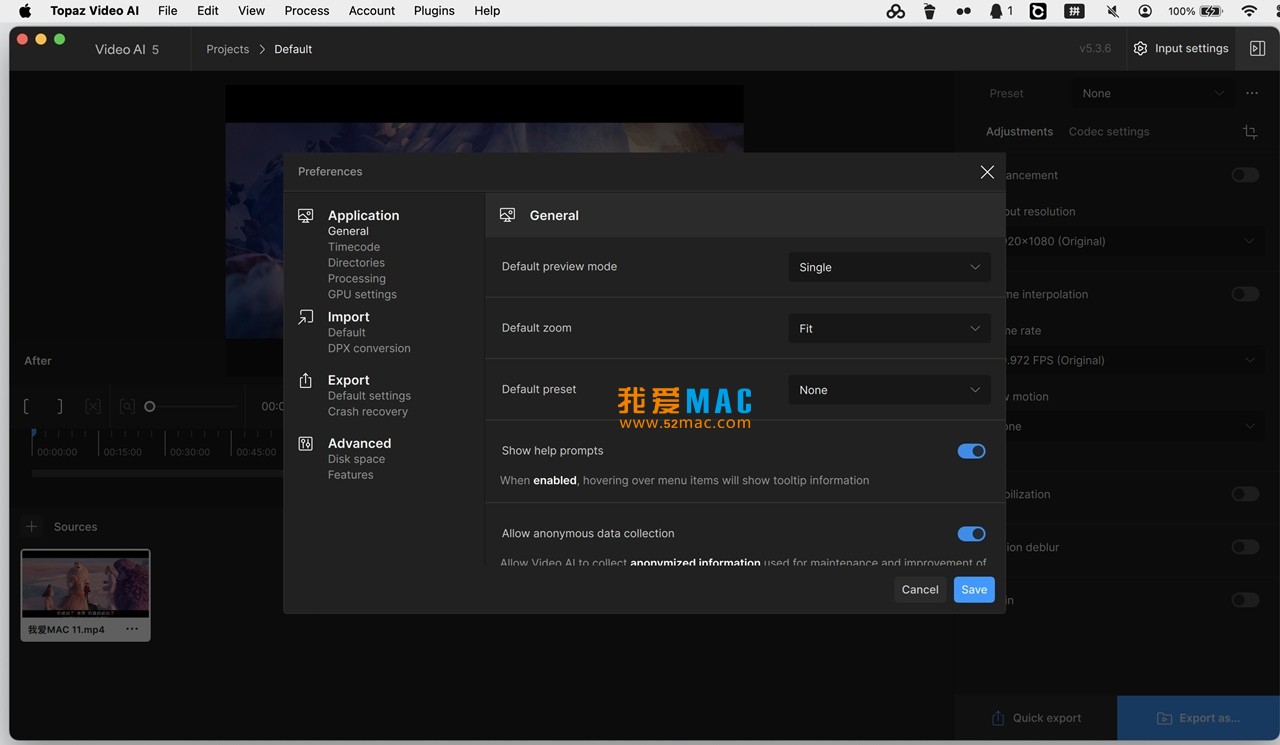Open the Plugins menu

point(434,11)
